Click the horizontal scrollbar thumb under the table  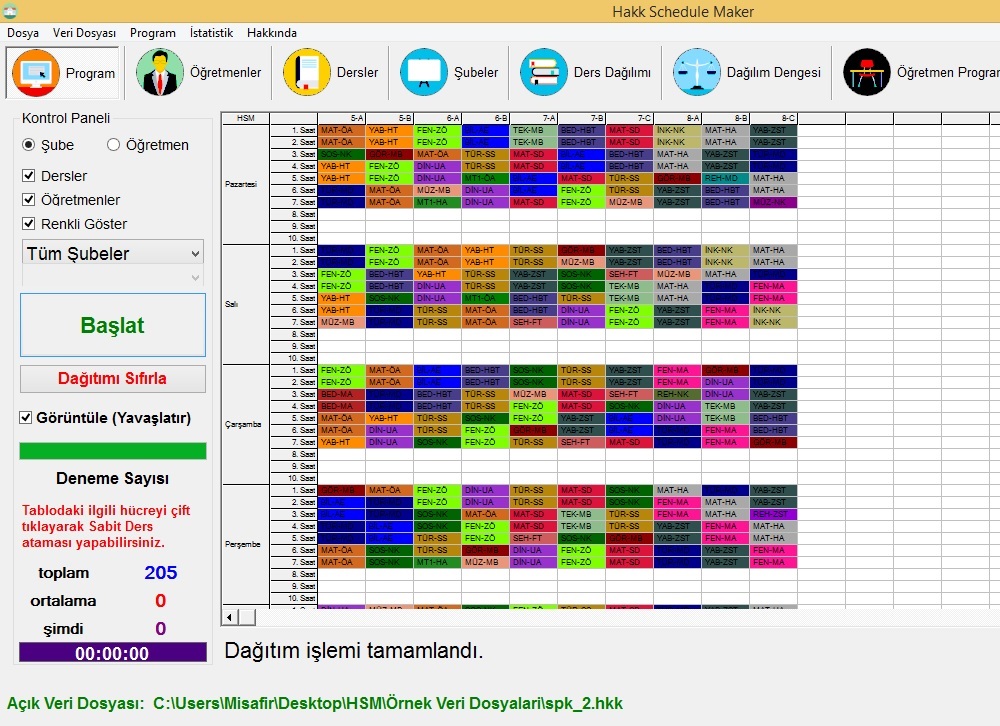tap(247, 617)
